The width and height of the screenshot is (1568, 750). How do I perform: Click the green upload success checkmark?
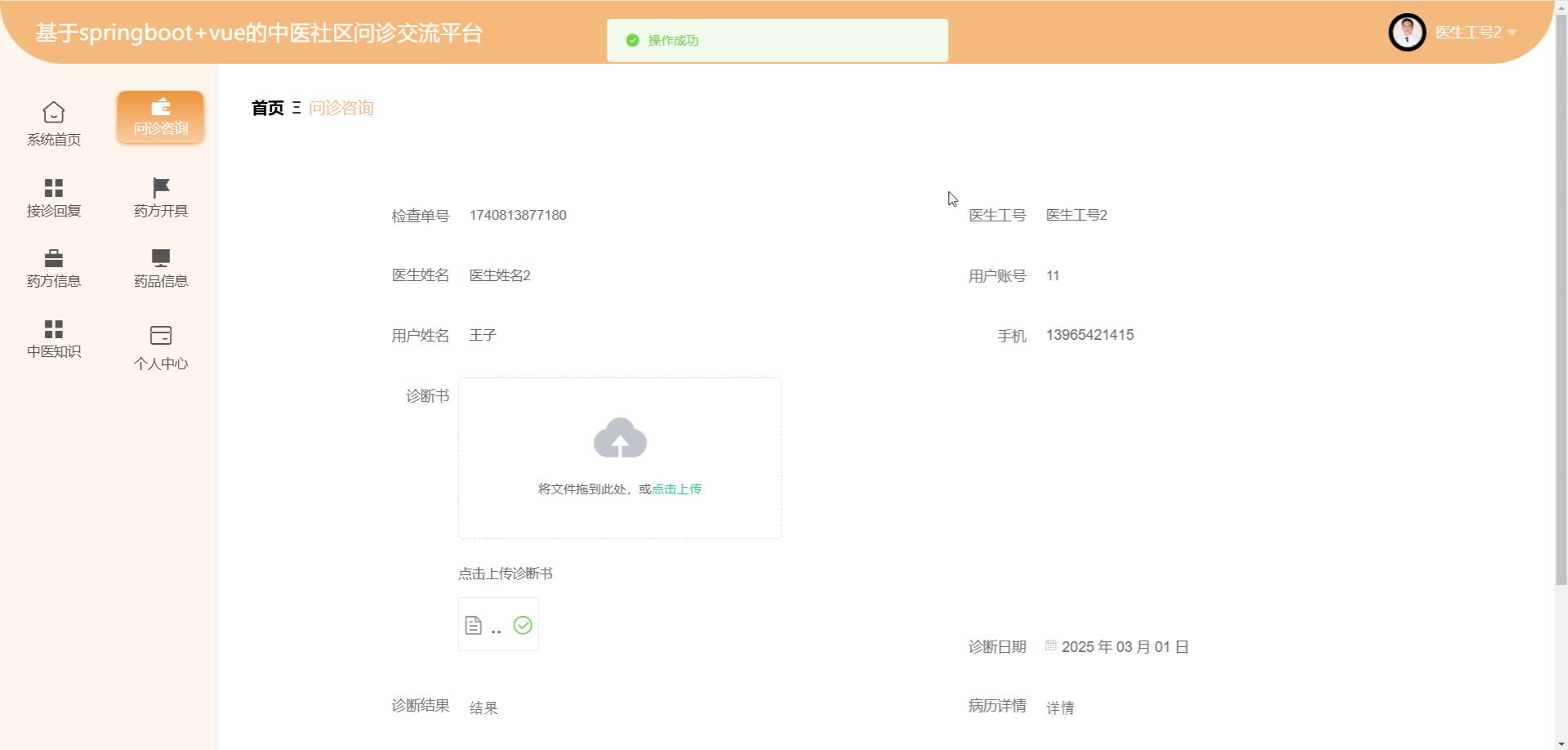pyautogui.click(x=523, y=626)
